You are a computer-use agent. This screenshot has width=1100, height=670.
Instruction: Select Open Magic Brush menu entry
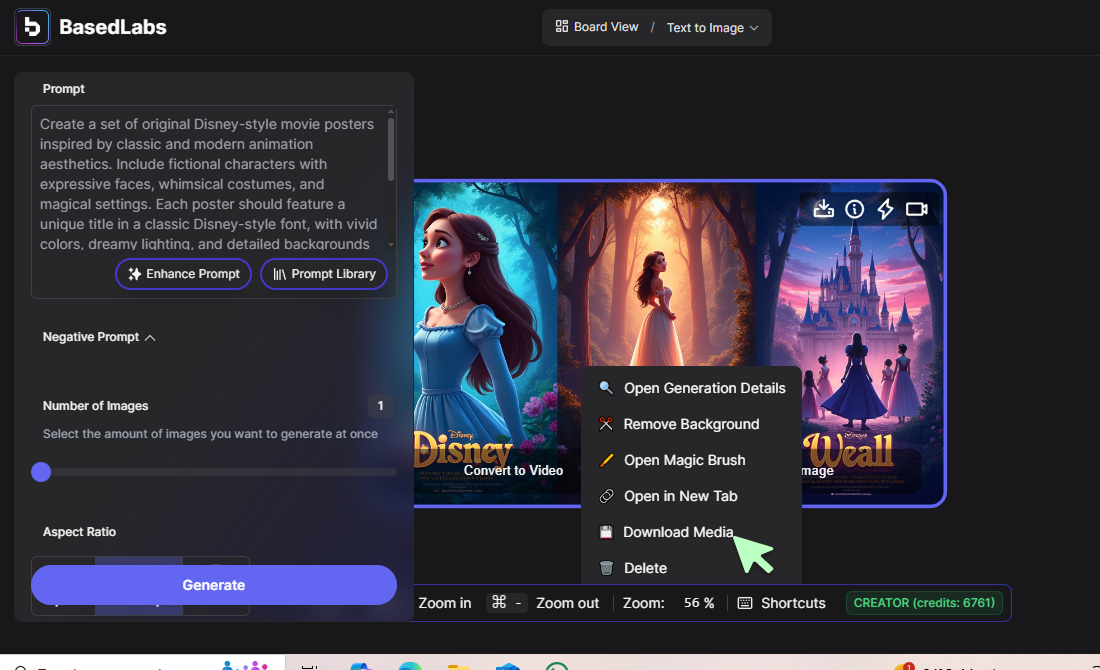coord(691,460)
